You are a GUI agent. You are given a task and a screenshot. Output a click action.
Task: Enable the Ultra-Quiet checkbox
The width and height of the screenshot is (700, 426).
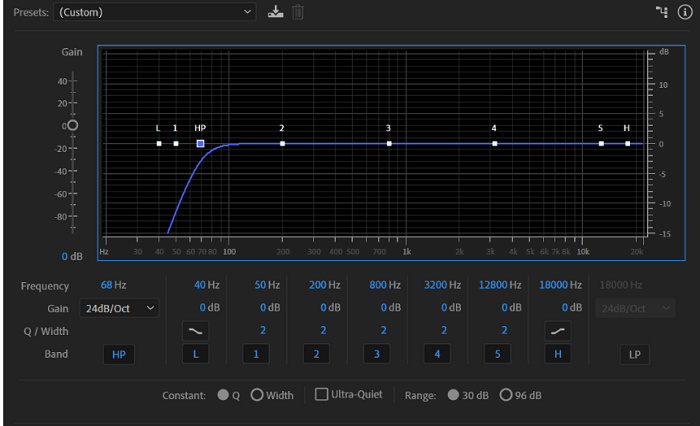[322, 395]
